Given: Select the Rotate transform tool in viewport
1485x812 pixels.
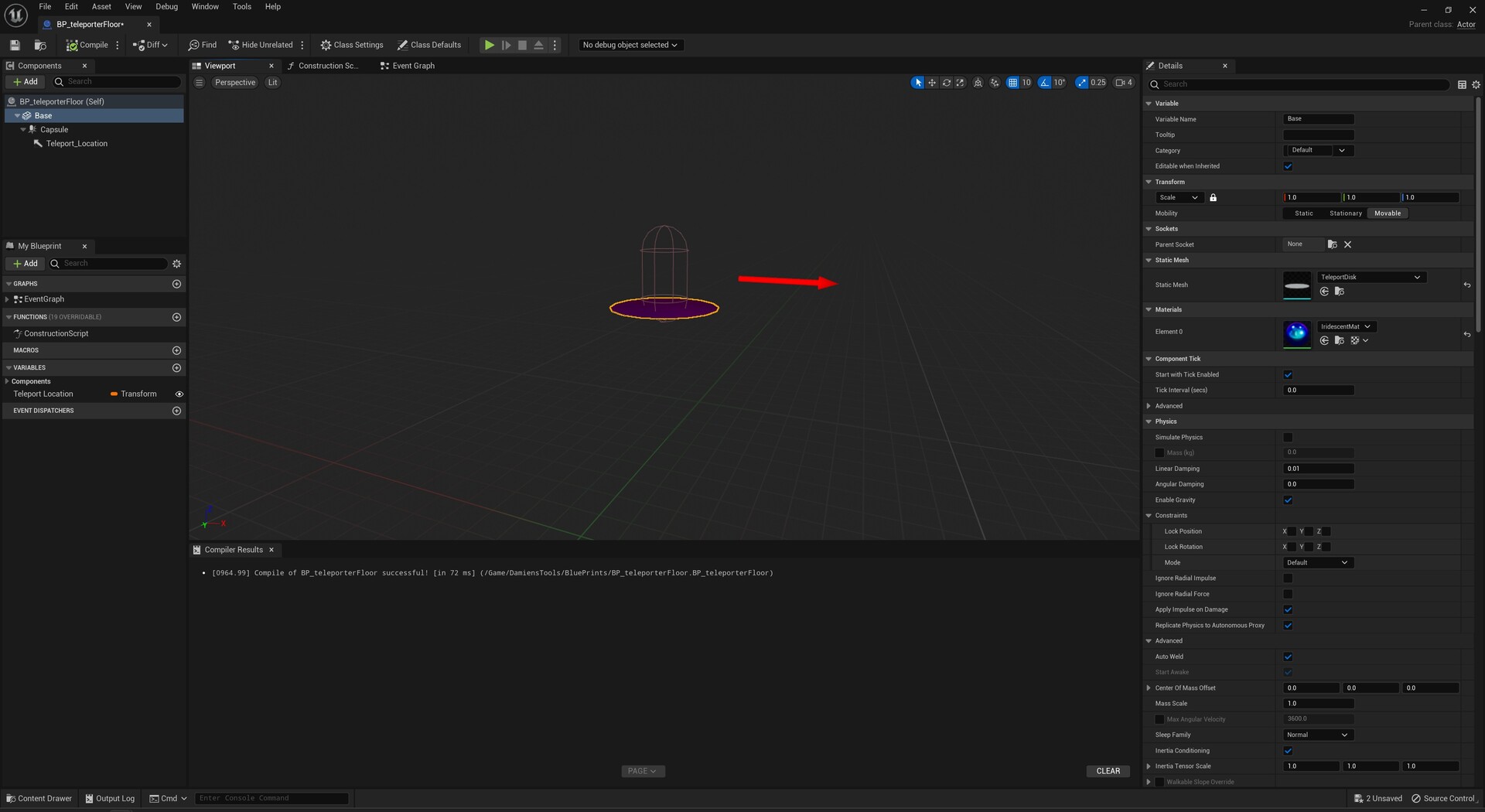Looking at the screenshot, I should 945,82.
